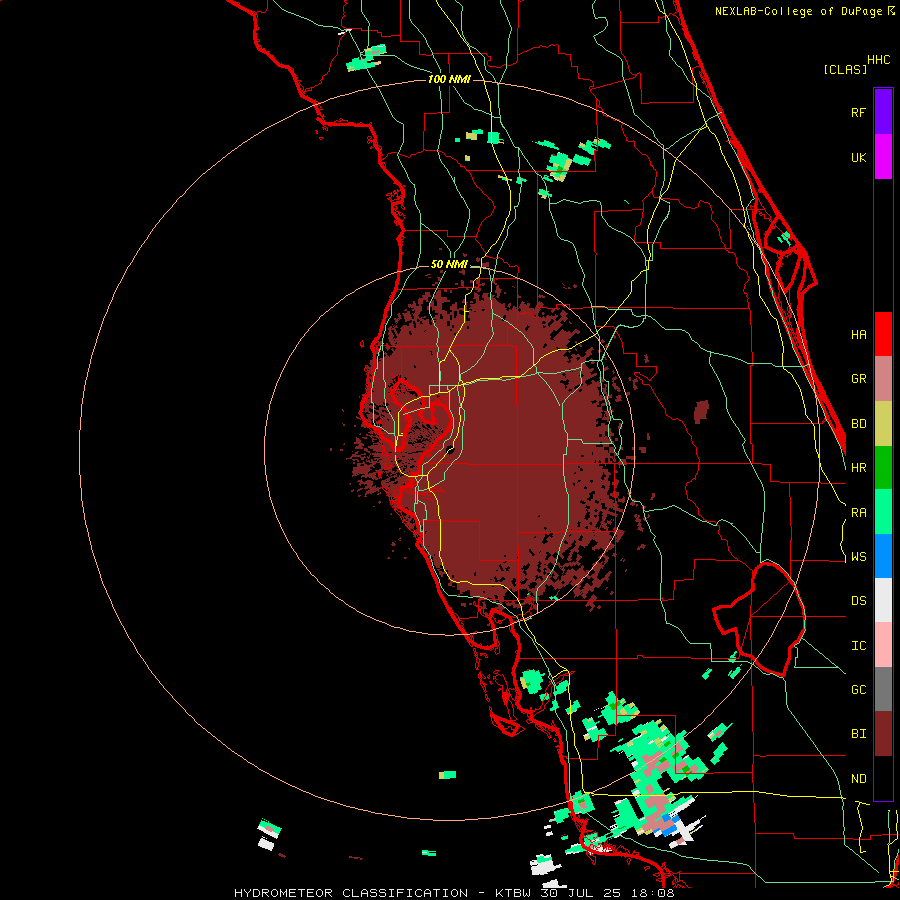The image size is (900, 900).
Task: Click the DS white legend swatch
Action: pos(883,600)
